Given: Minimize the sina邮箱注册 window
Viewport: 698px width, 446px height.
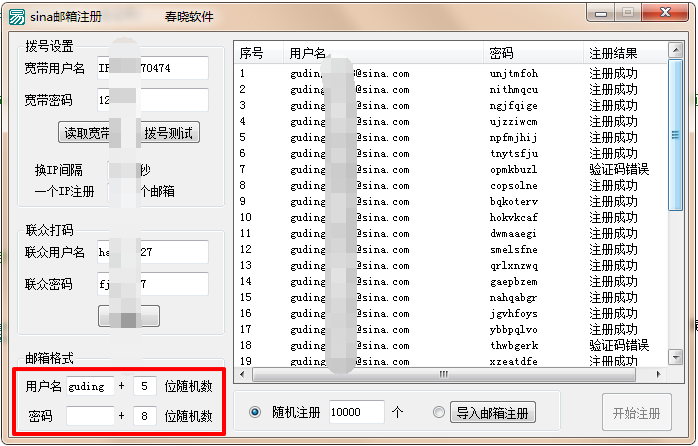Looking at the screenshot, I should pyautogui.click(x=601, y=13).
